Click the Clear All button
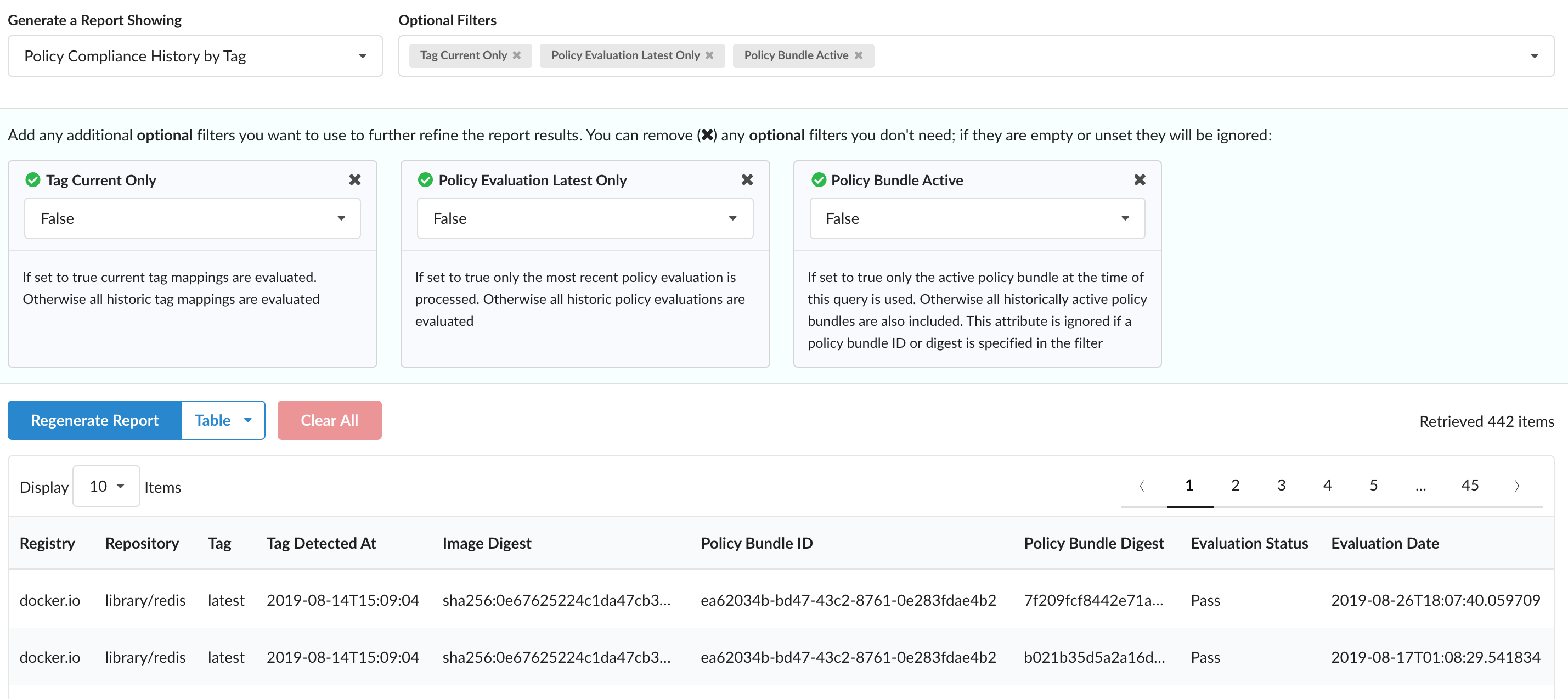This screenshot has height=699, width=1568. coord(329,421)
